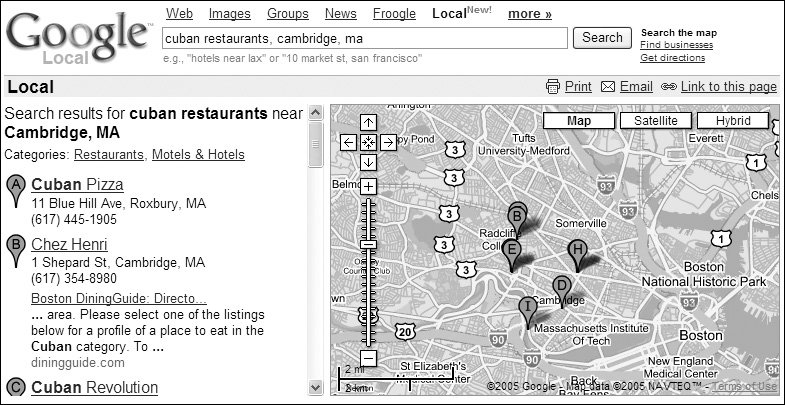
Task: Open the Terms of Use link
Action: 744,386
